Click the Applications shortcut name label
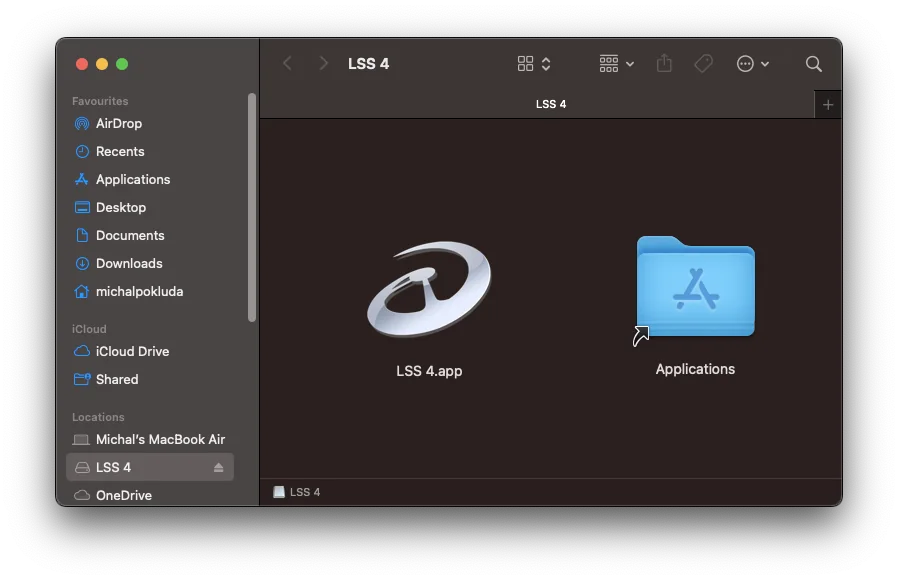Image resolution: width=898 pixels, height=580 pixels. [695, 369]
